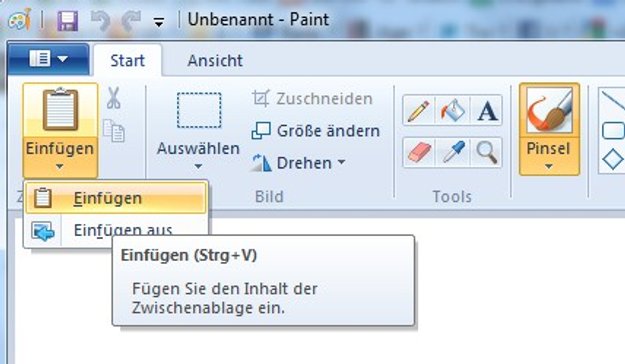The height and width of the screenshot is (364, 625).
Task: Click the Copy icon below scissors
Action: 114,130
